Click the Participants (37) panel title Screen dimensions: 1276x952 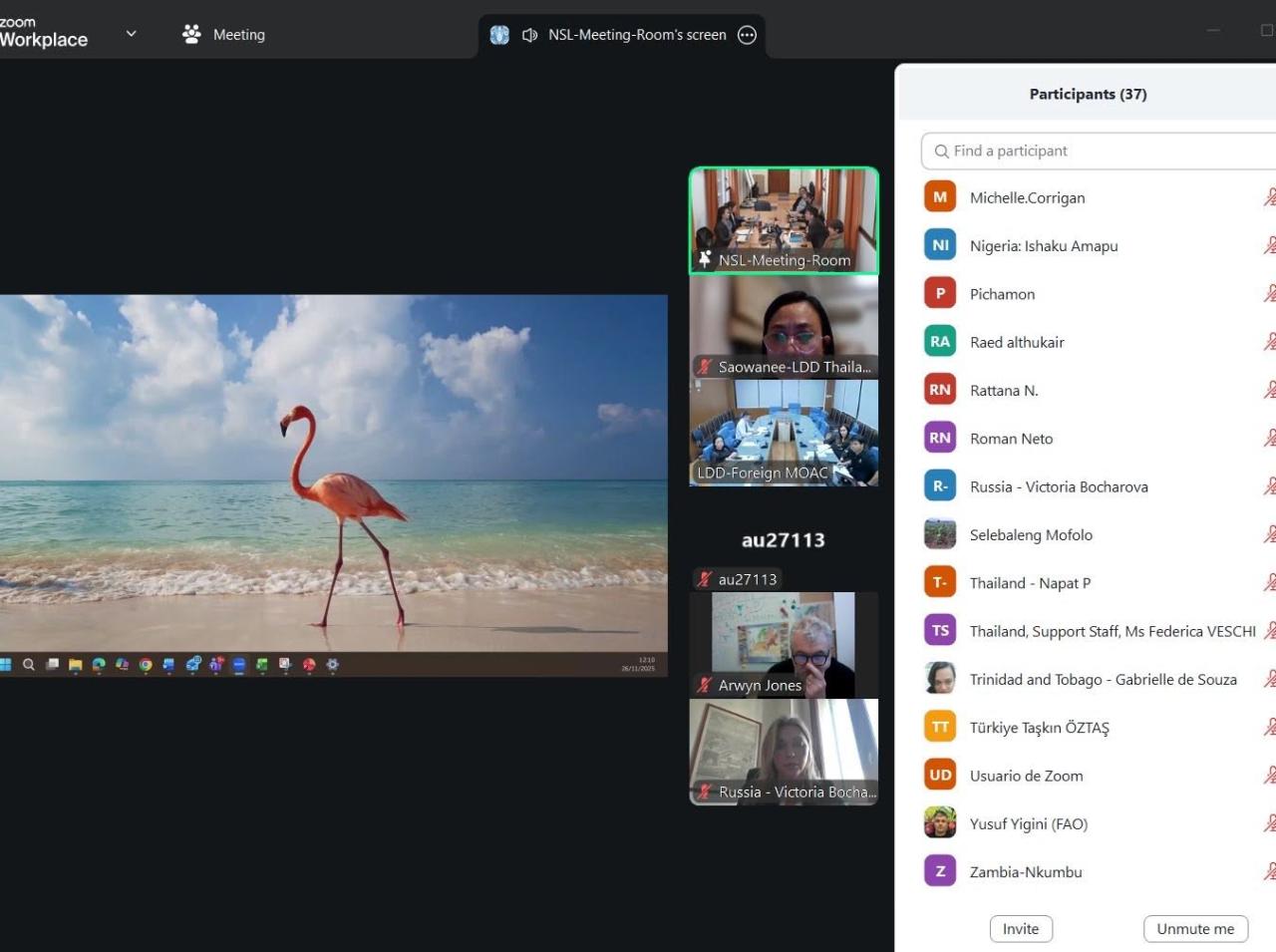click(x=1088, y=94)
